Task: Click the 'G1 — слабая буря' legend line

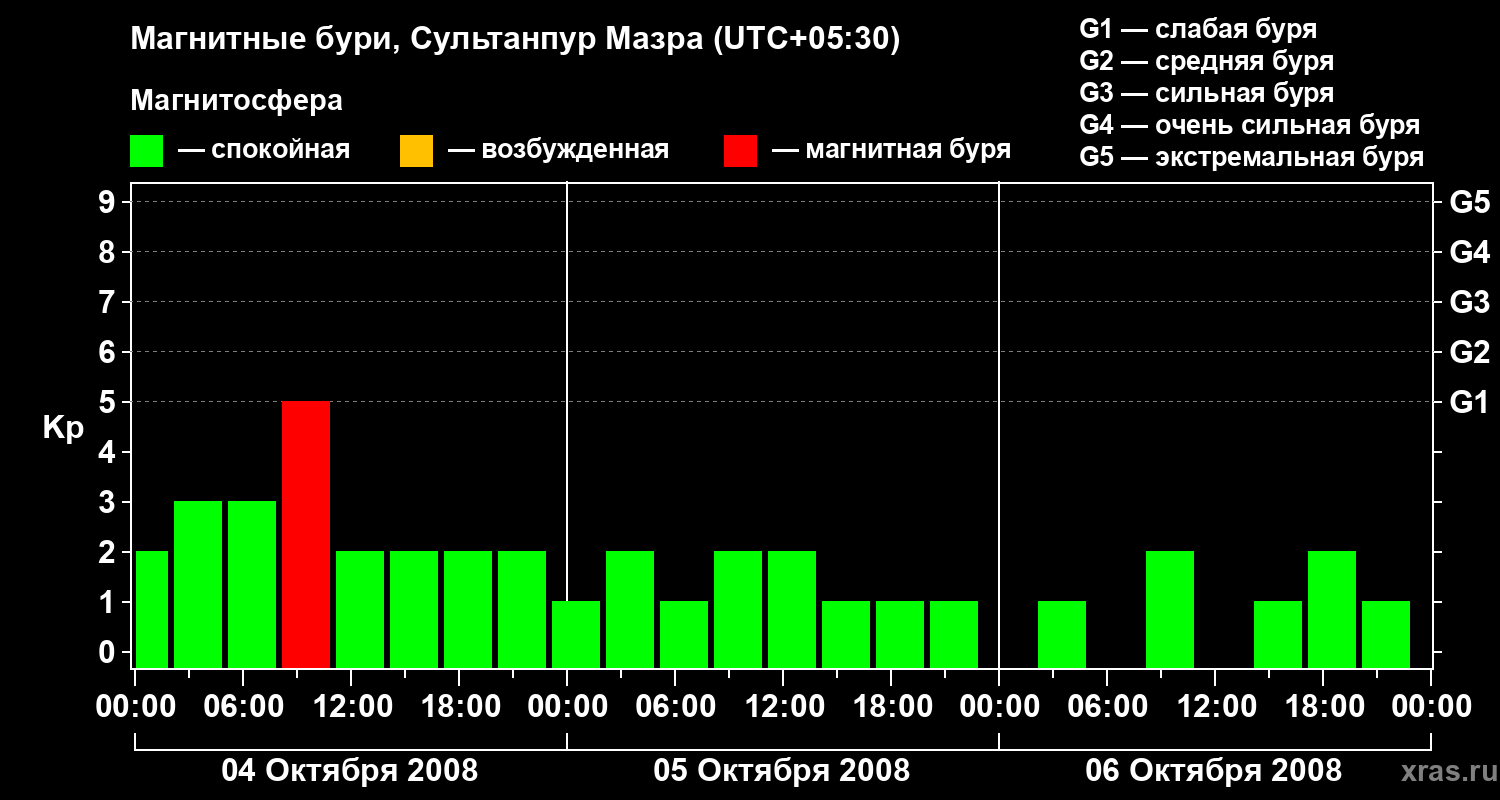Action: [1198, 29]
